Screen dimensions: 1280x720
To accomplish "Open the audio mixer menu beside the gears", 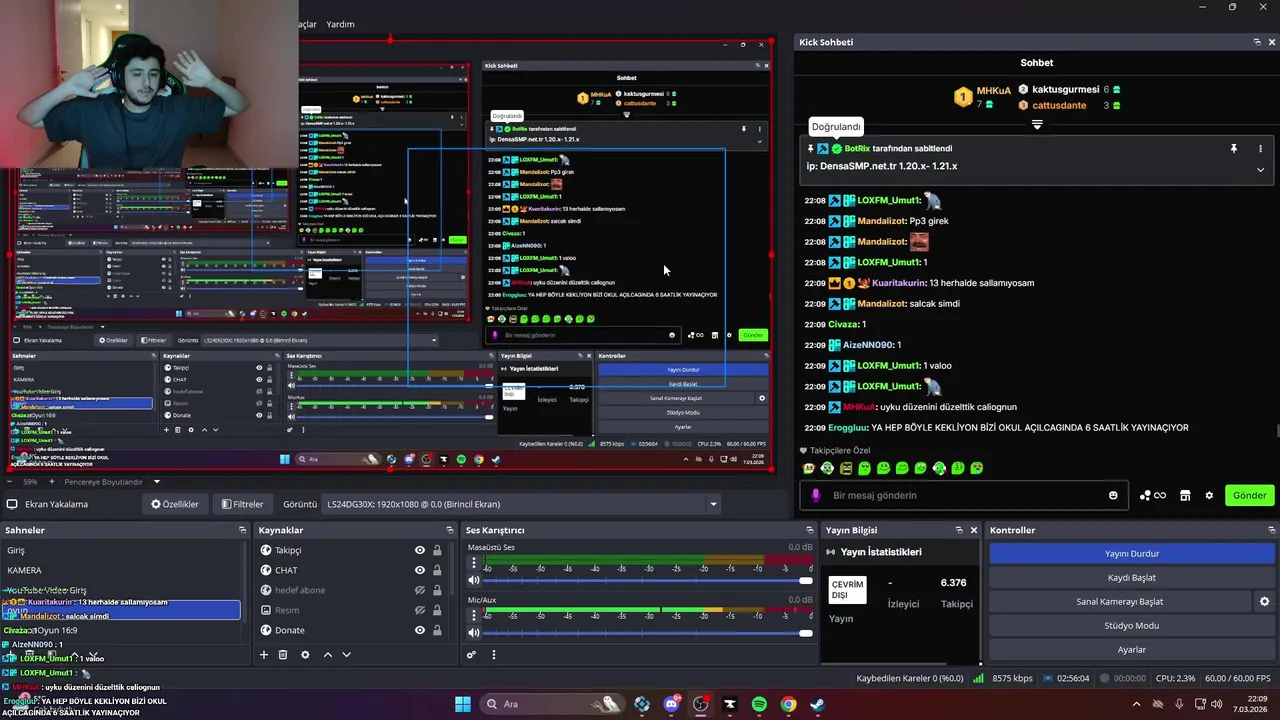I will [x=493, y=655].
